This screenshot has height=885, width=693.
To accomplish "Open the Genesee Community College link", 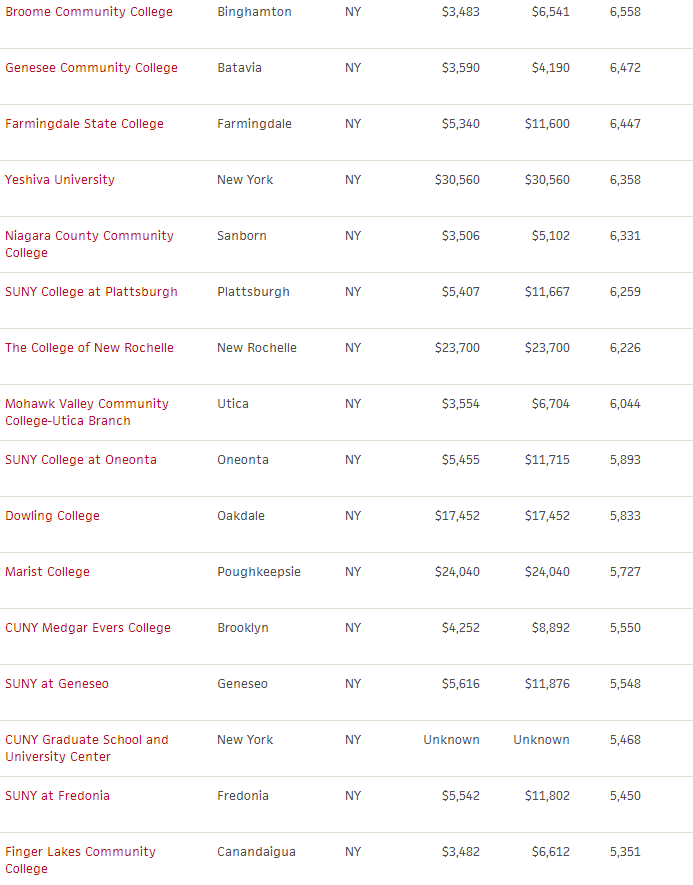I will point(91,68).
